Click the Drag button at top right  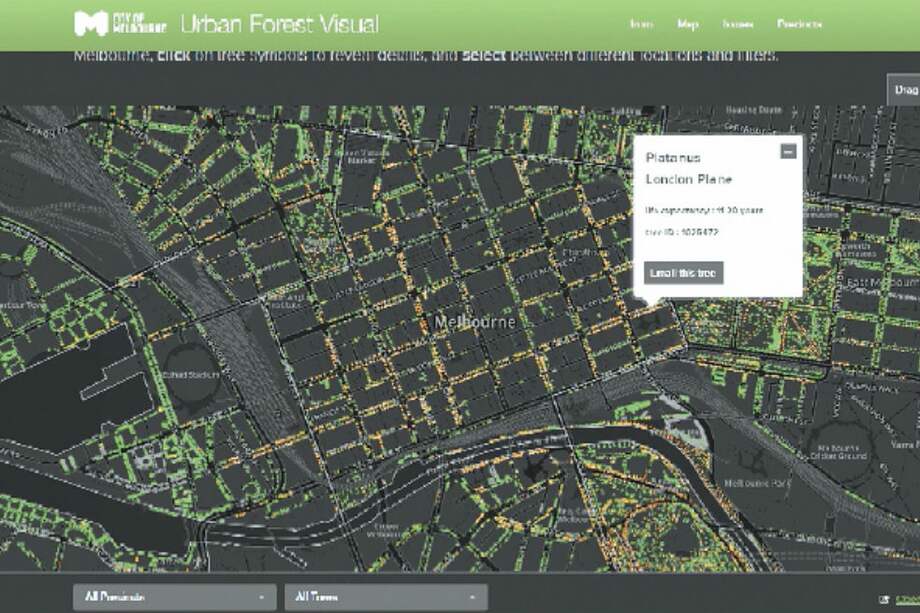(x=903, y=90)
